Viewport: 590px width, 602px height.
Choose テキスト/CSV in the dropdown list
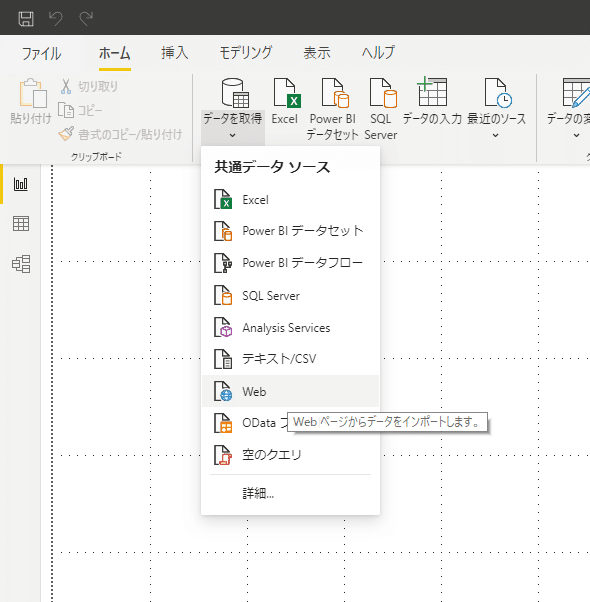[290, 359]
